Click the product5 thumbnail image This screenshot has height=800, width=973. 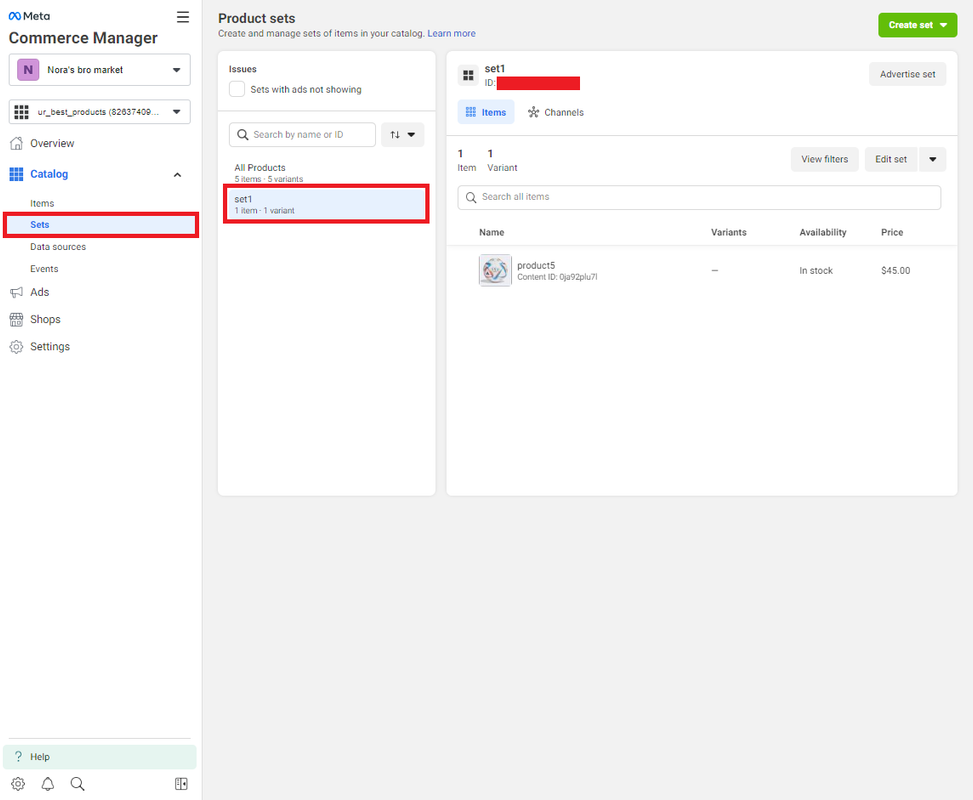[495, 271]
